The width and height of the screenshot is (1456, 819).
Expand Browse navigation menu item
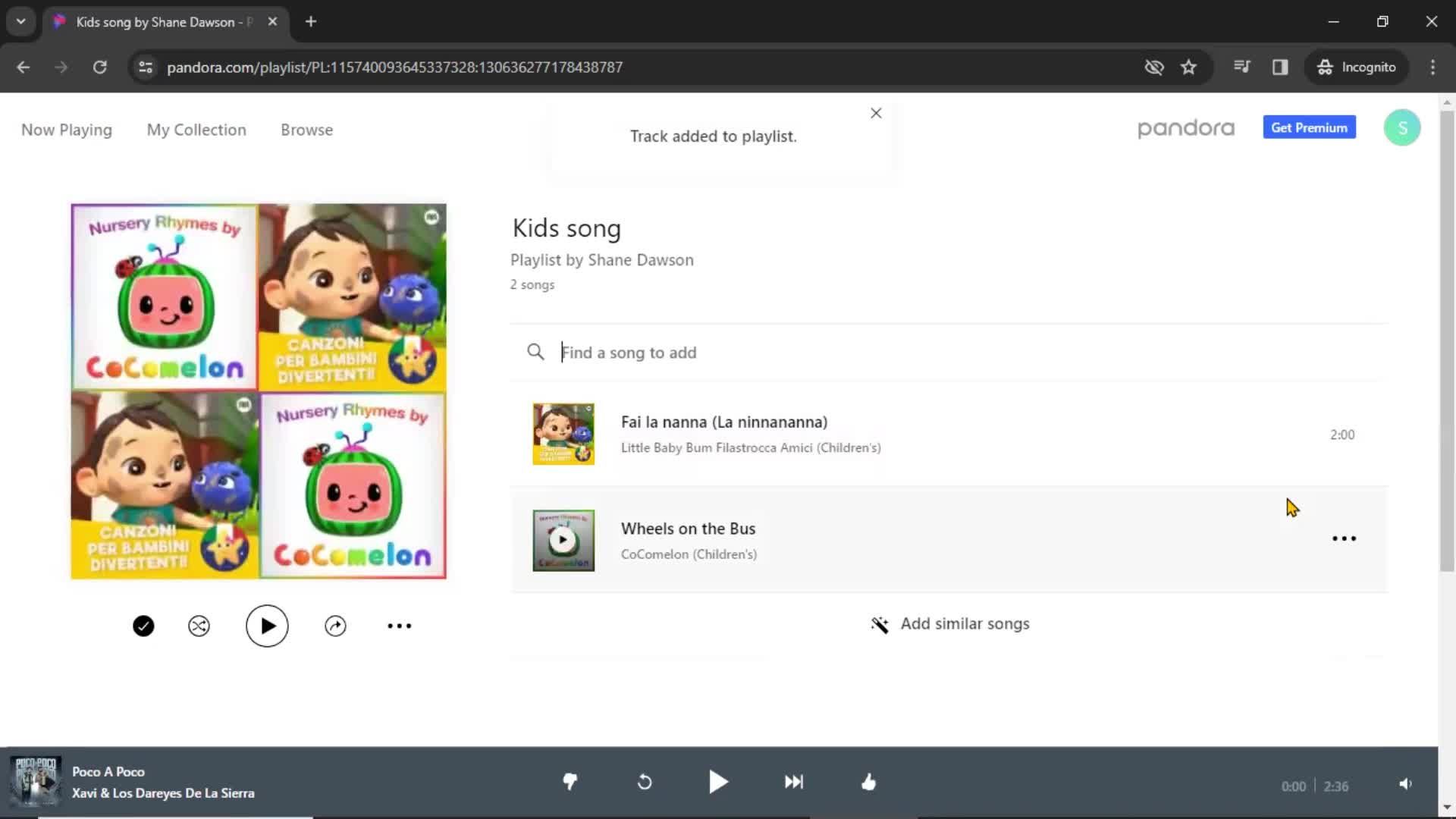click(308, 130)
